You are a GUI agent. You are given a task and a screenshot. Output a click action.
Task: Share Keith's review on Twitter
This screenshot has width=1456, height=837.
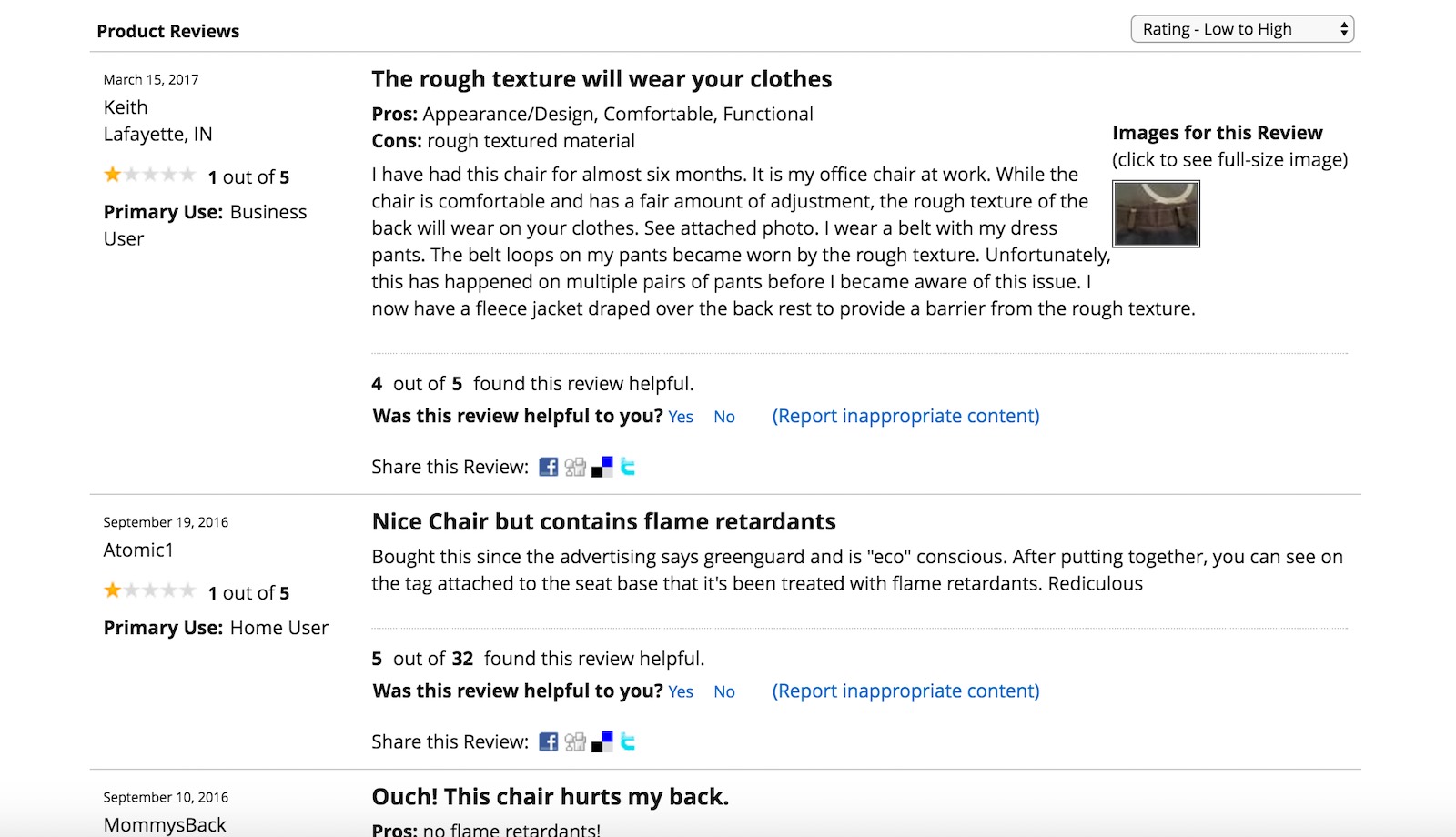click(x=628, y=467)
